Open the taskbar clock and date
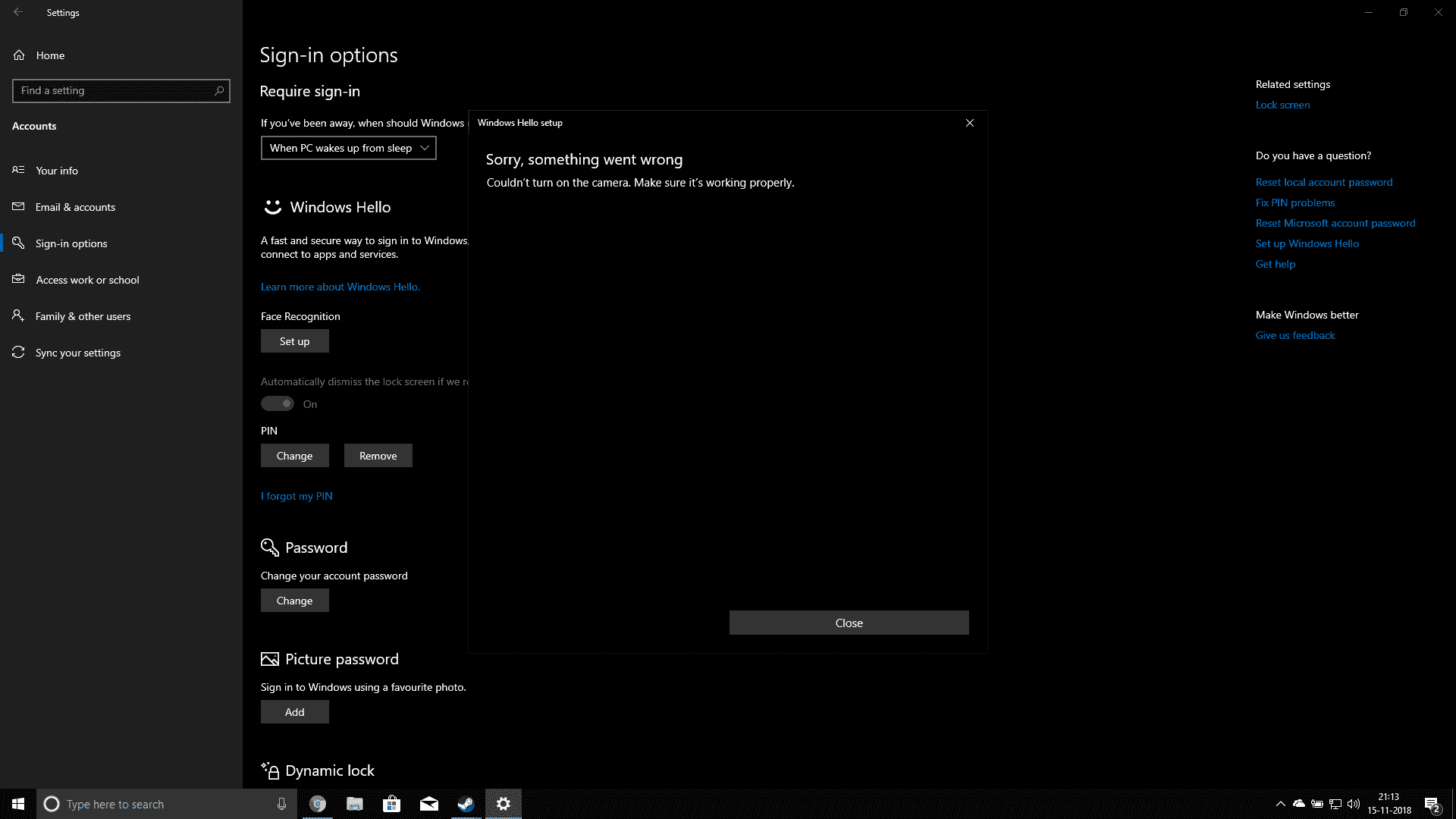Viewport: 1456px width, 819px height. pyautogui.click(x=1389, y=804)
